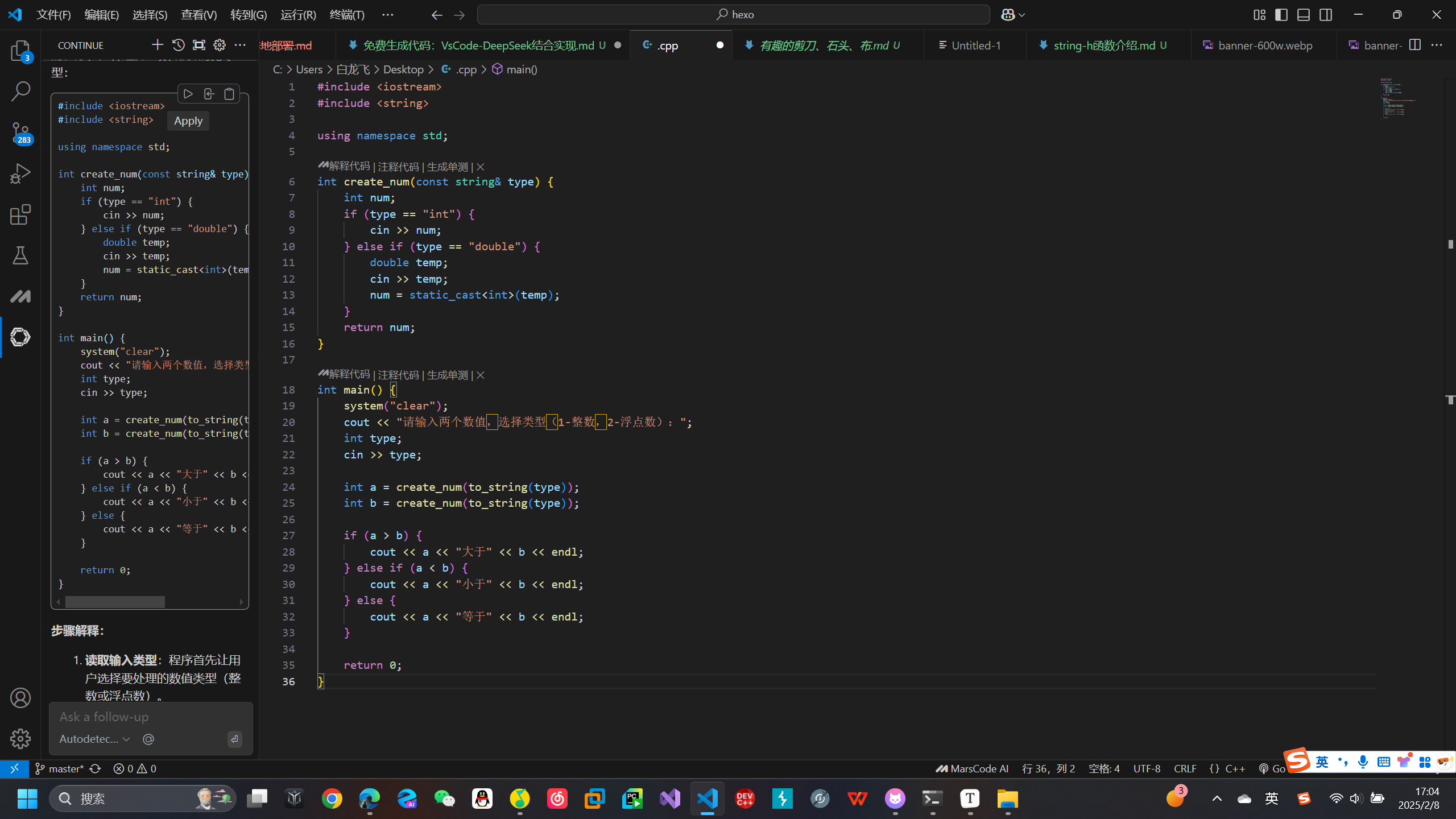
Task: Open the 终端(T) menu
Action: point(347,15)
